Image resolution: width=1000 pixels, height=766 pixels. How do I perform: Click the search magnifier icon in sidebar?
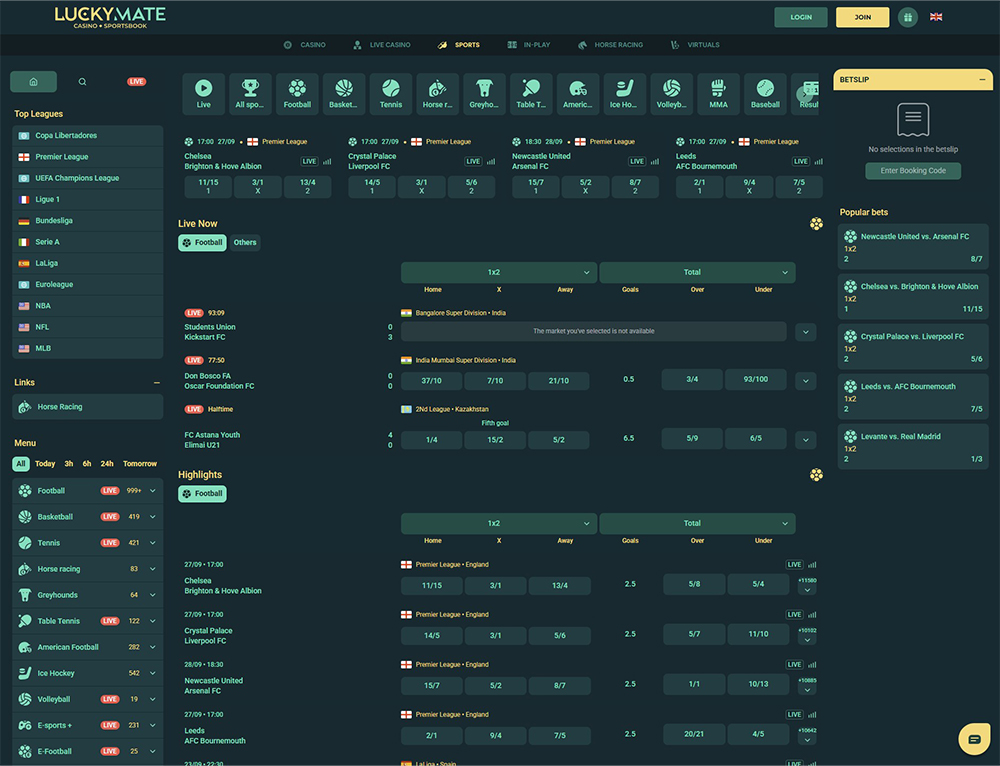click(x=82, y=82)
